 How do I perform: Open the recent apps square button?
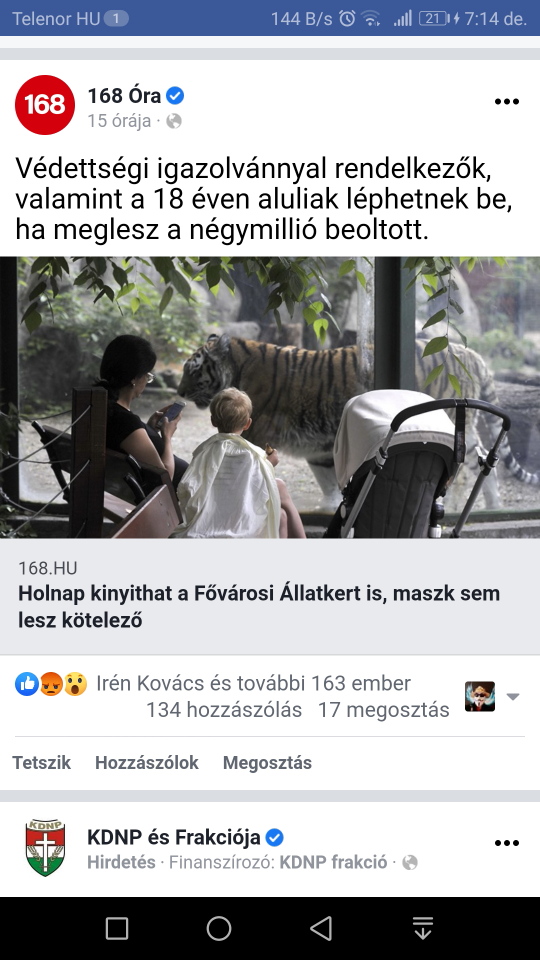pyautogui.click(x=117, y=928)
